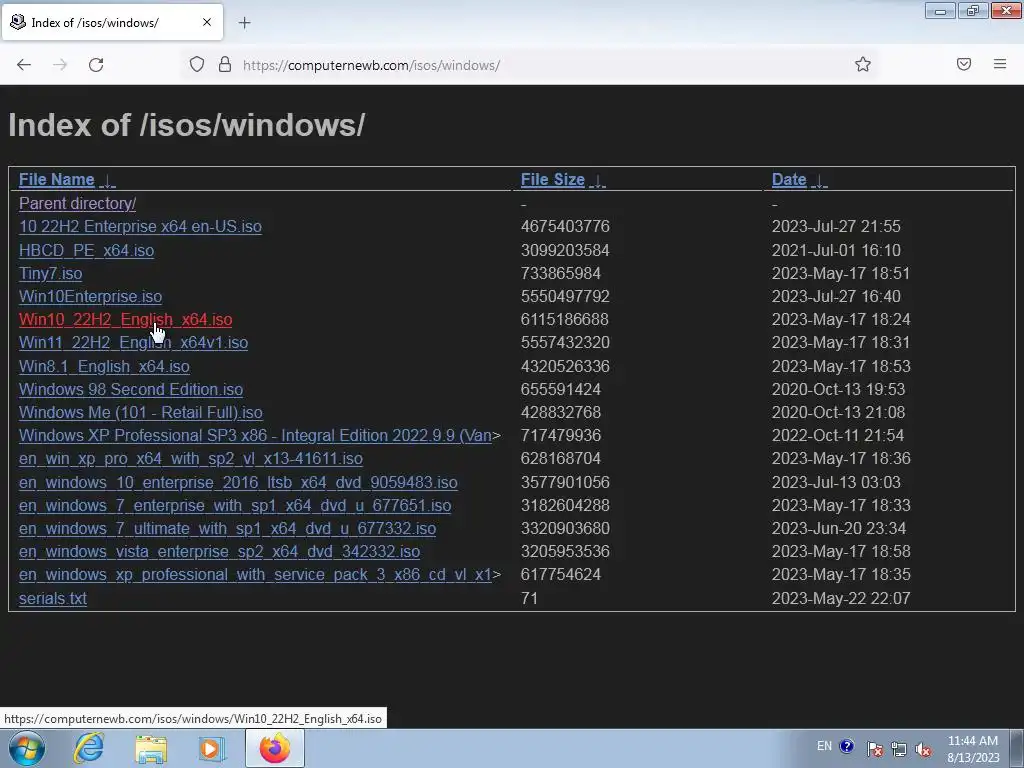Click the Firefox taskbar button
This screenshot has height=768, width=1024.
(x=275, y=748)
